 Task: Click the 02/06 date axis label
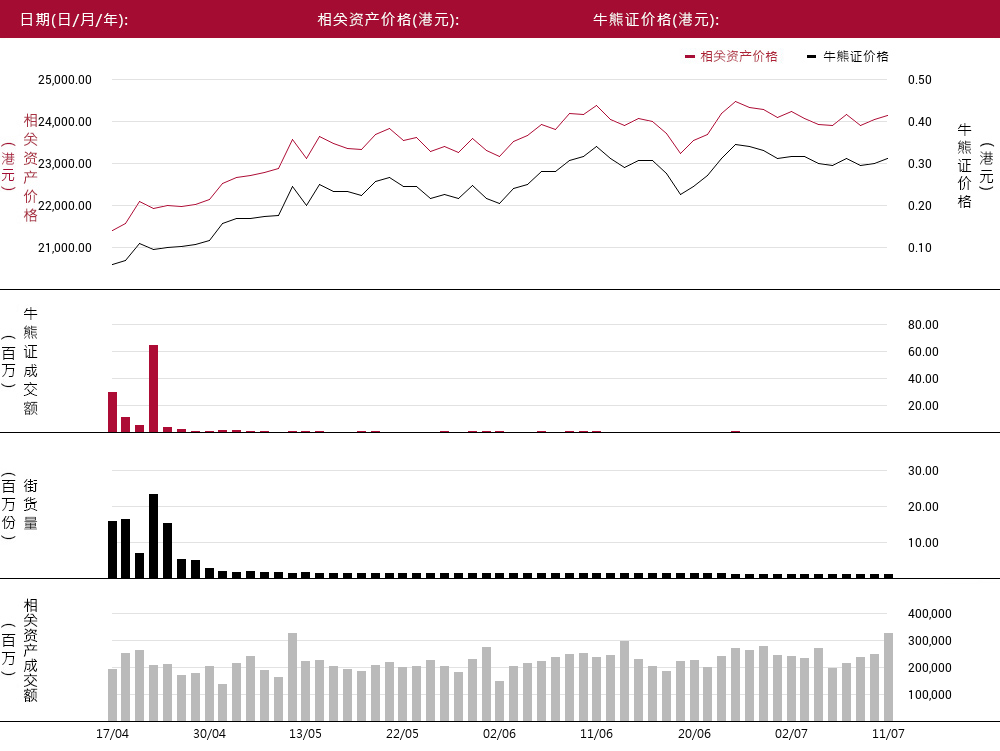(x=499, y=734)
